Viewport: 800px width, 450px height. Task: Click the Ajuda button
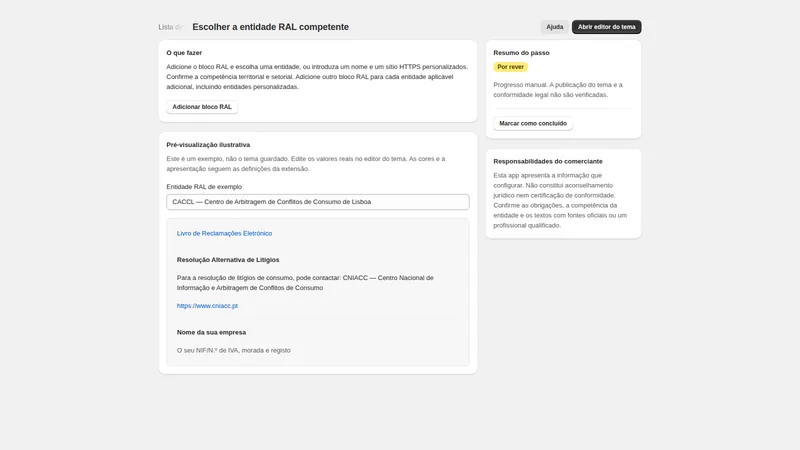pyautogui.click(x=554, y=27)
